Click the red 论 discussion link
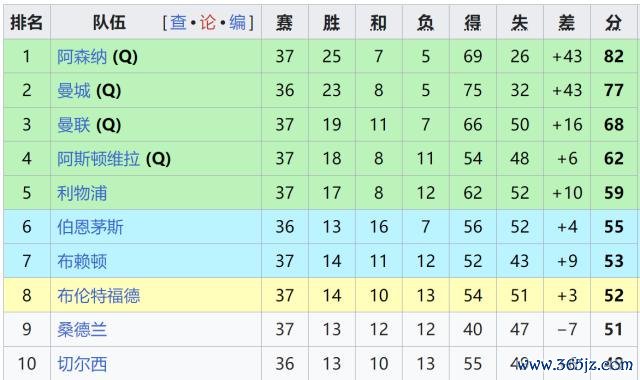This screenshot has width=640, height=380. pyautogui.click(x=208, y=22)
